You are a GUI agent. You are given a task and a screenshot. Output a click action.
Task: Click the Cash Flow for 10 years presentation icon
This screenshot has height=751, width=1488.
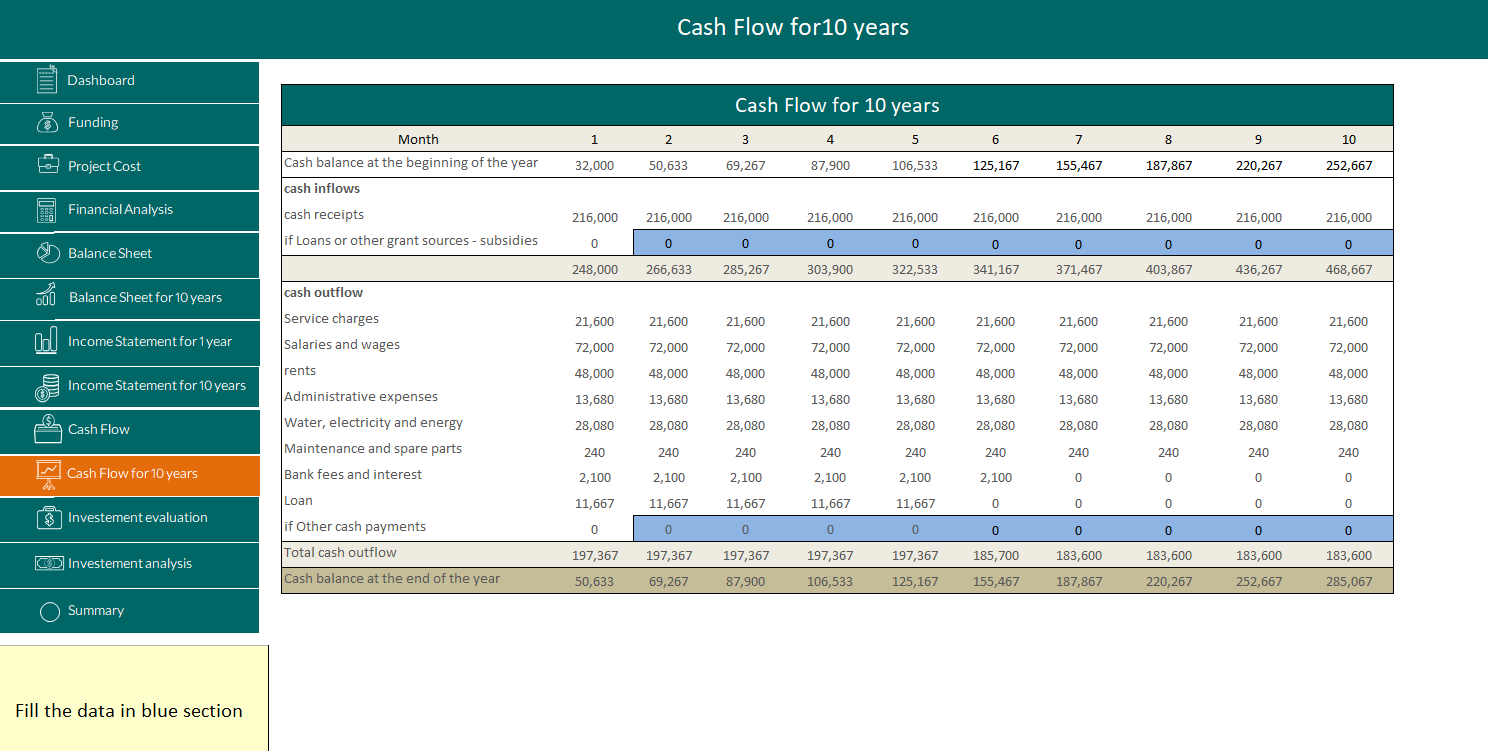[47, 474]
